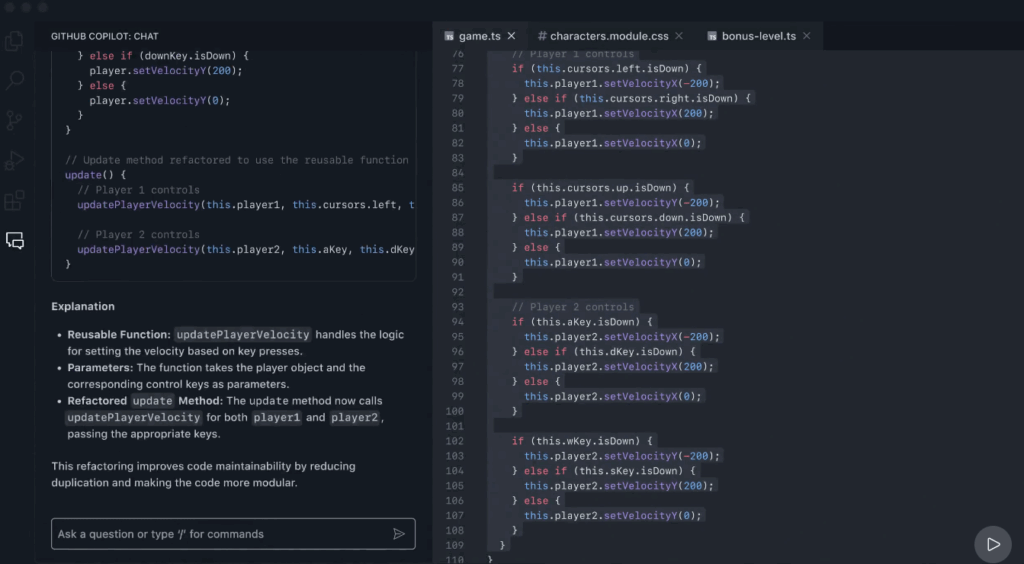Click updatePlayerVelocity code chip after Reusable Function
The height and width of the screenshot is (564, 1024).
point(243,335)
